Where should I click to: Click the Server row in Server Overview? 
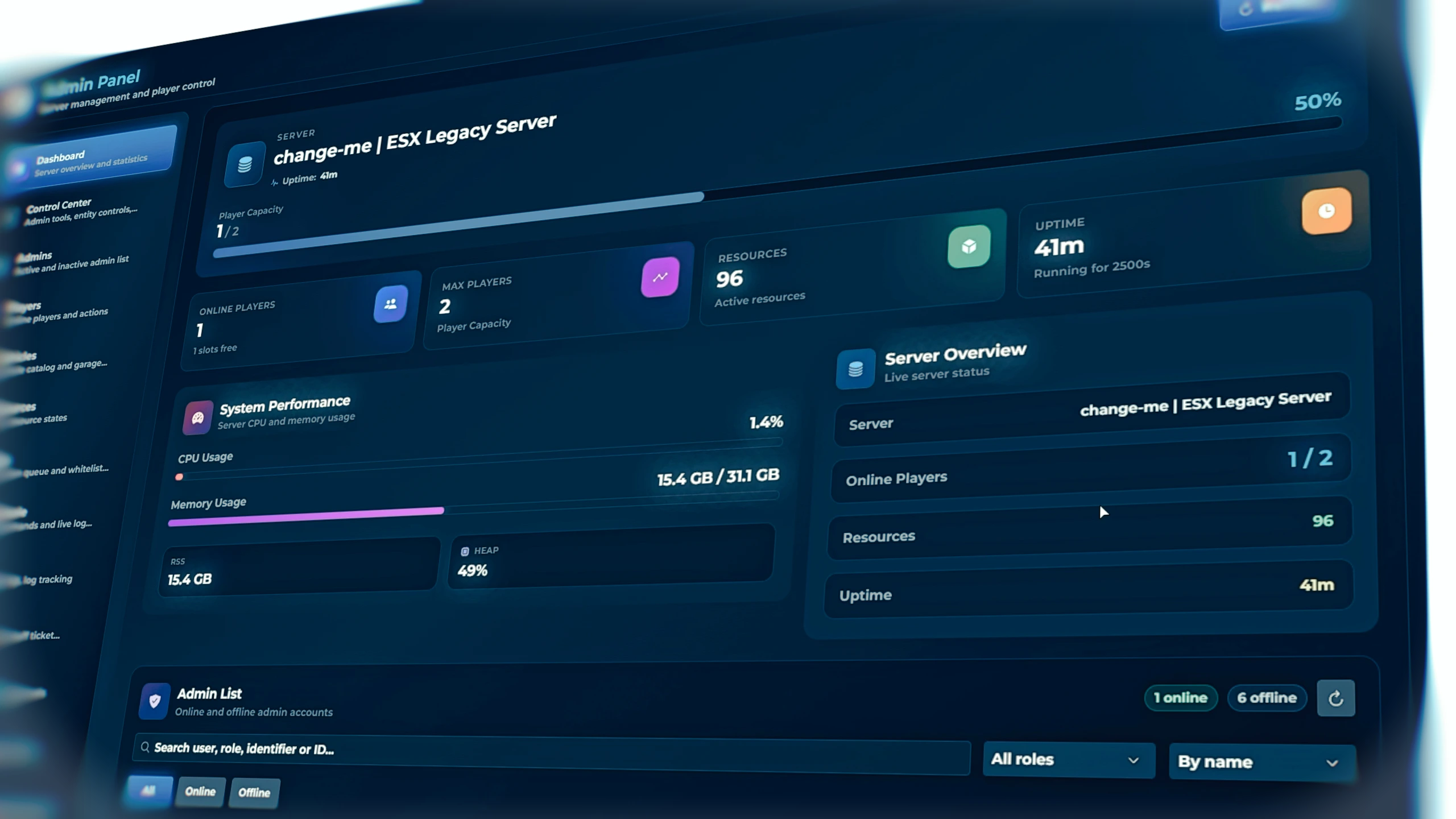pos(1092,410)
